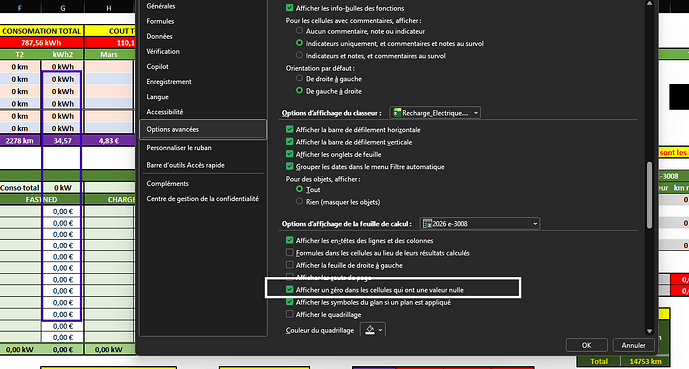
Task: Toggle Grouper les dates dans Filtre automatique
Action: [289, 166]
